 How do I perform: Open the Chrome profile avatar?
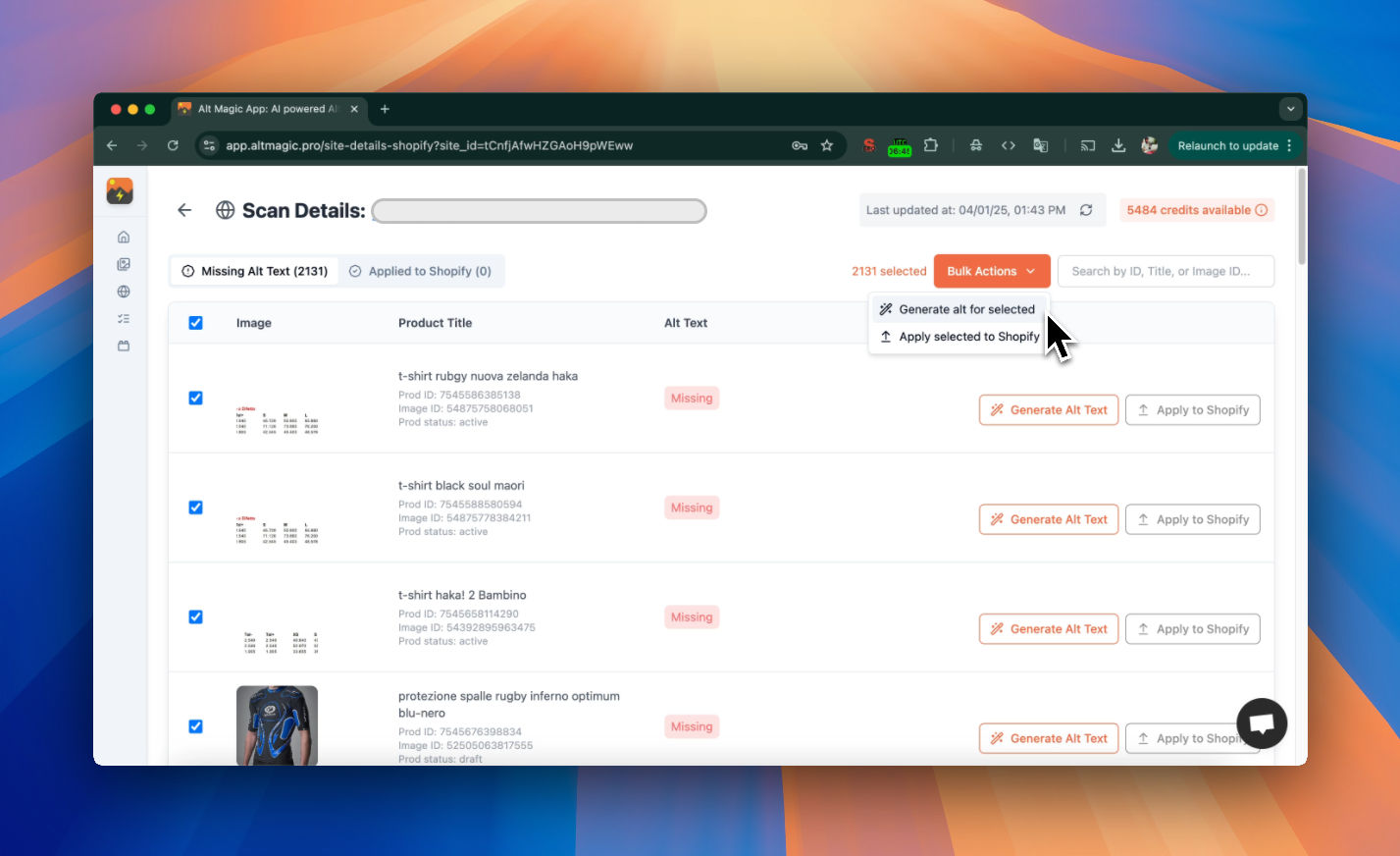[x=1150, y=145]
